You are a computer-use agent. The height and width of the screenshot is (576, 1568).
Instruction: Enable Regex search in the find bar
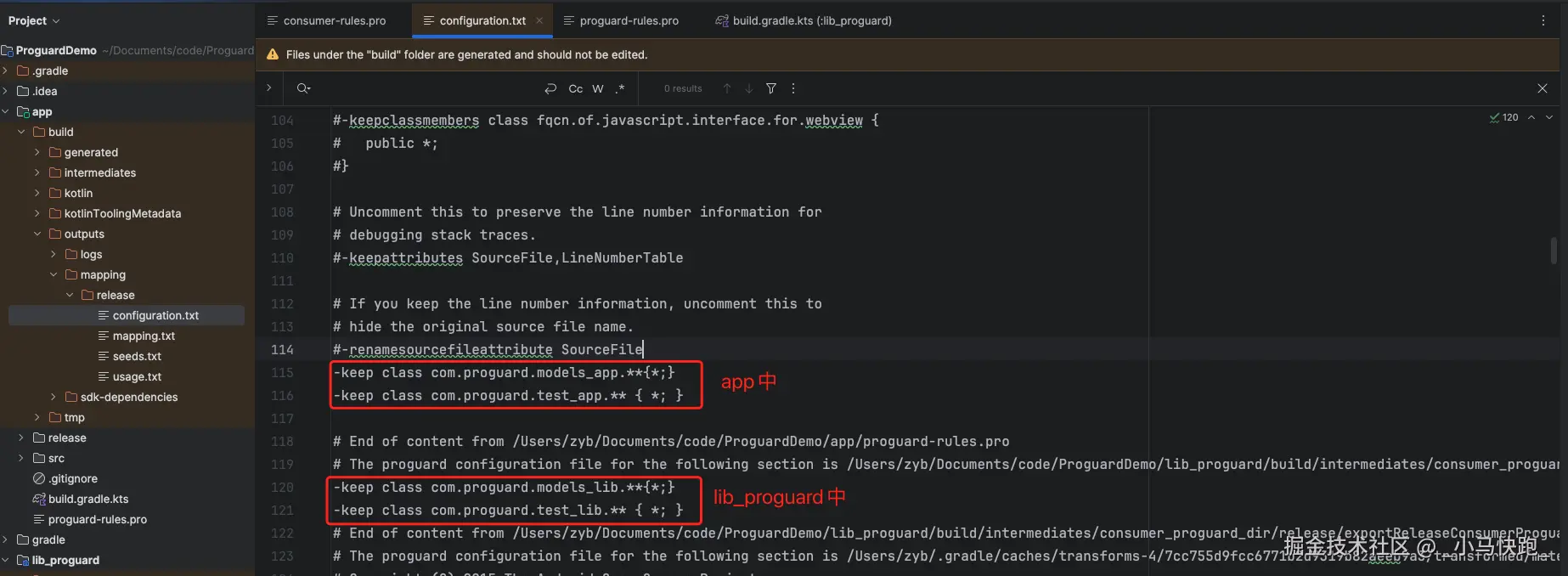point(620,88)
